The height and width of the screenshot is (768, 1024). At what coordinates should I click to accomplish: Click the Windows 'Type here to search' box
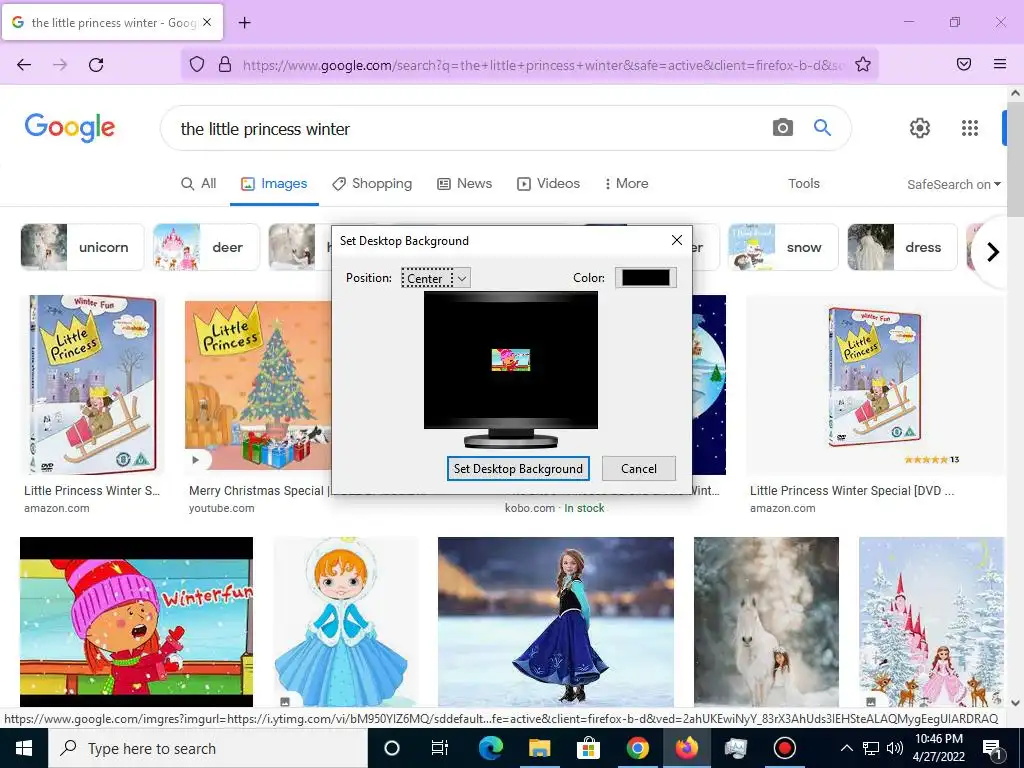[208, 748]
